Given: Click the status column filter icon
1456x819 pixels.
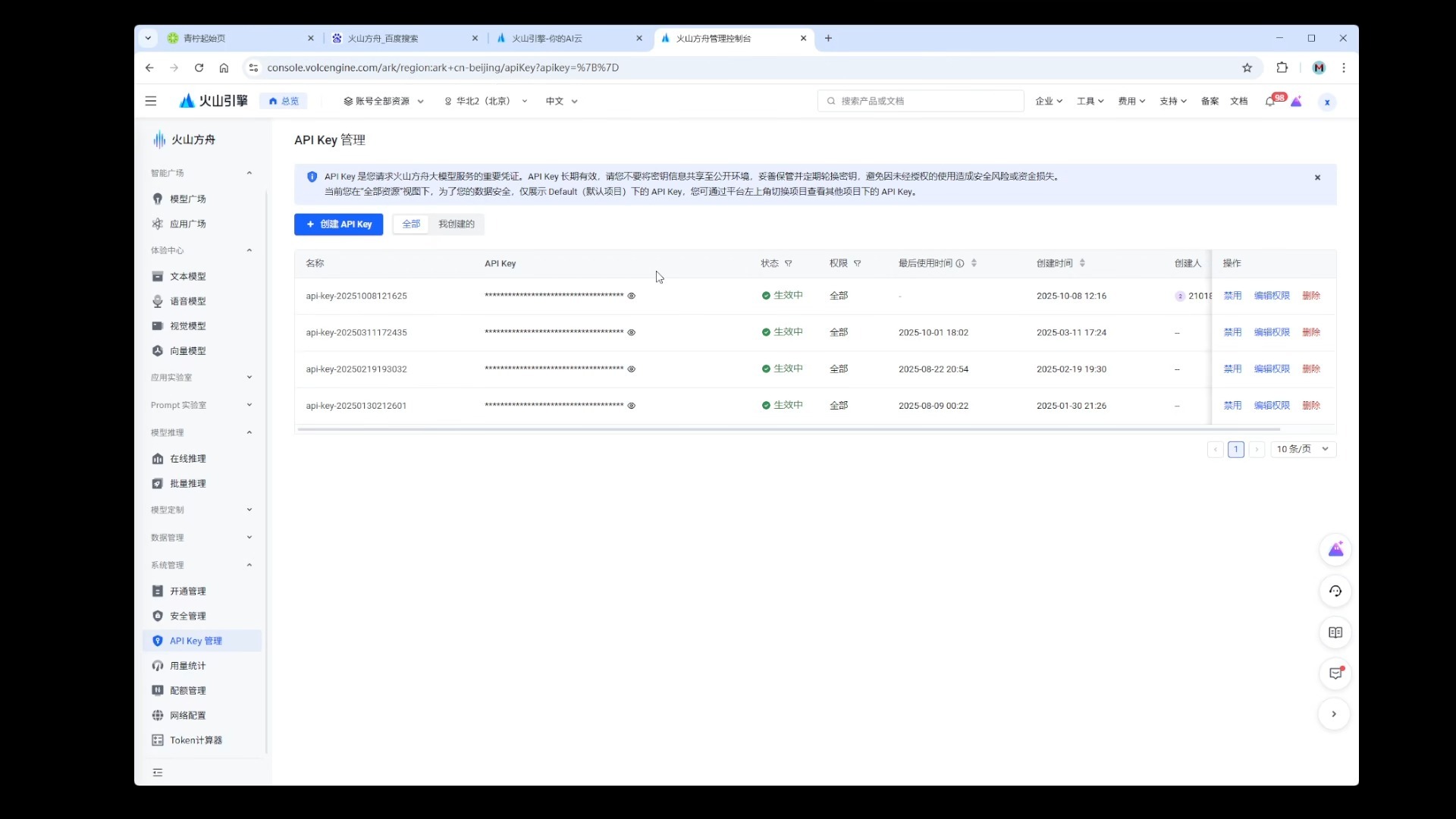Looking at the screenshot, I should pos(789,263).
